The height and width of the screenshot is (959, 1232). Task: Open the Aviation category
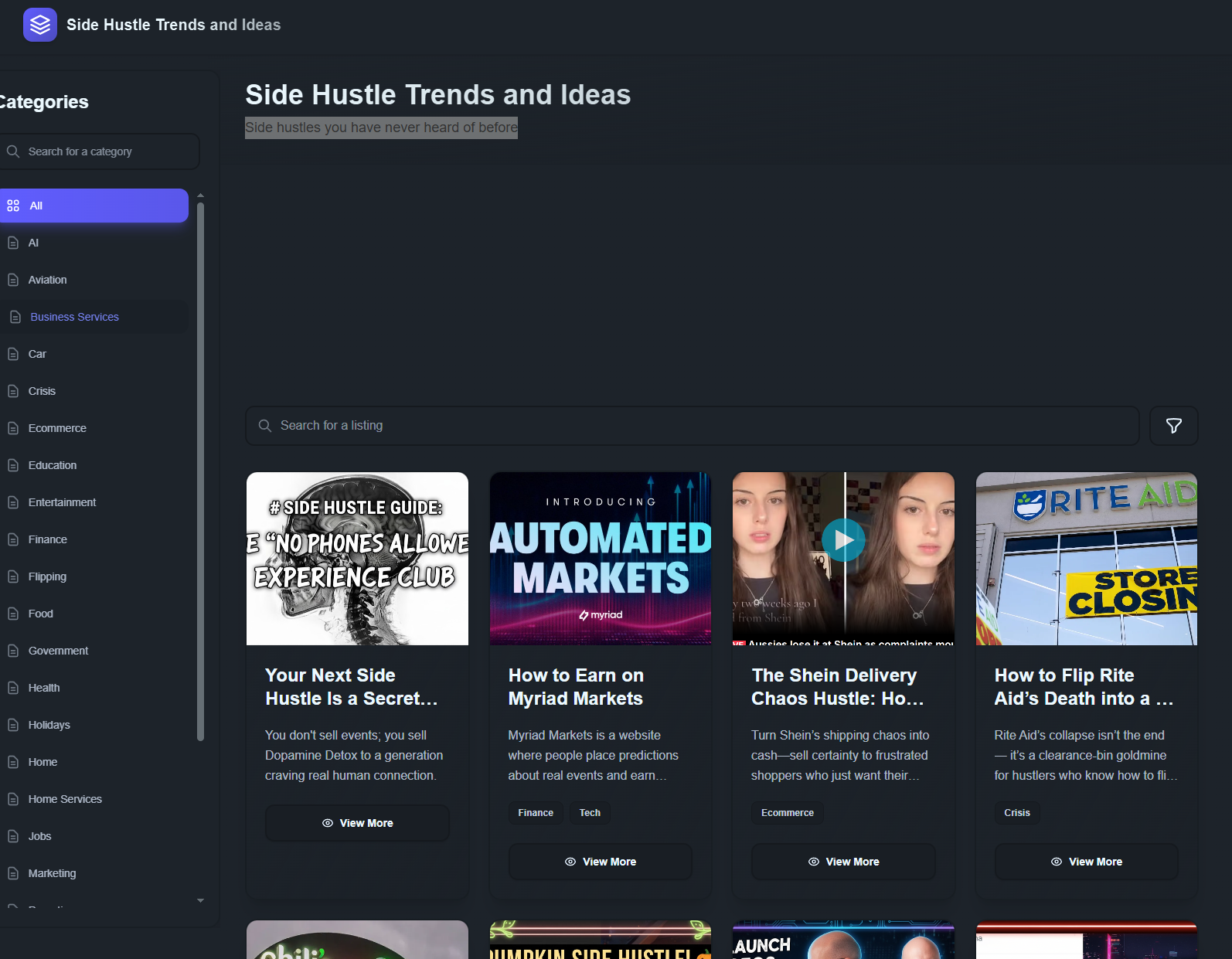click(94, 280)
